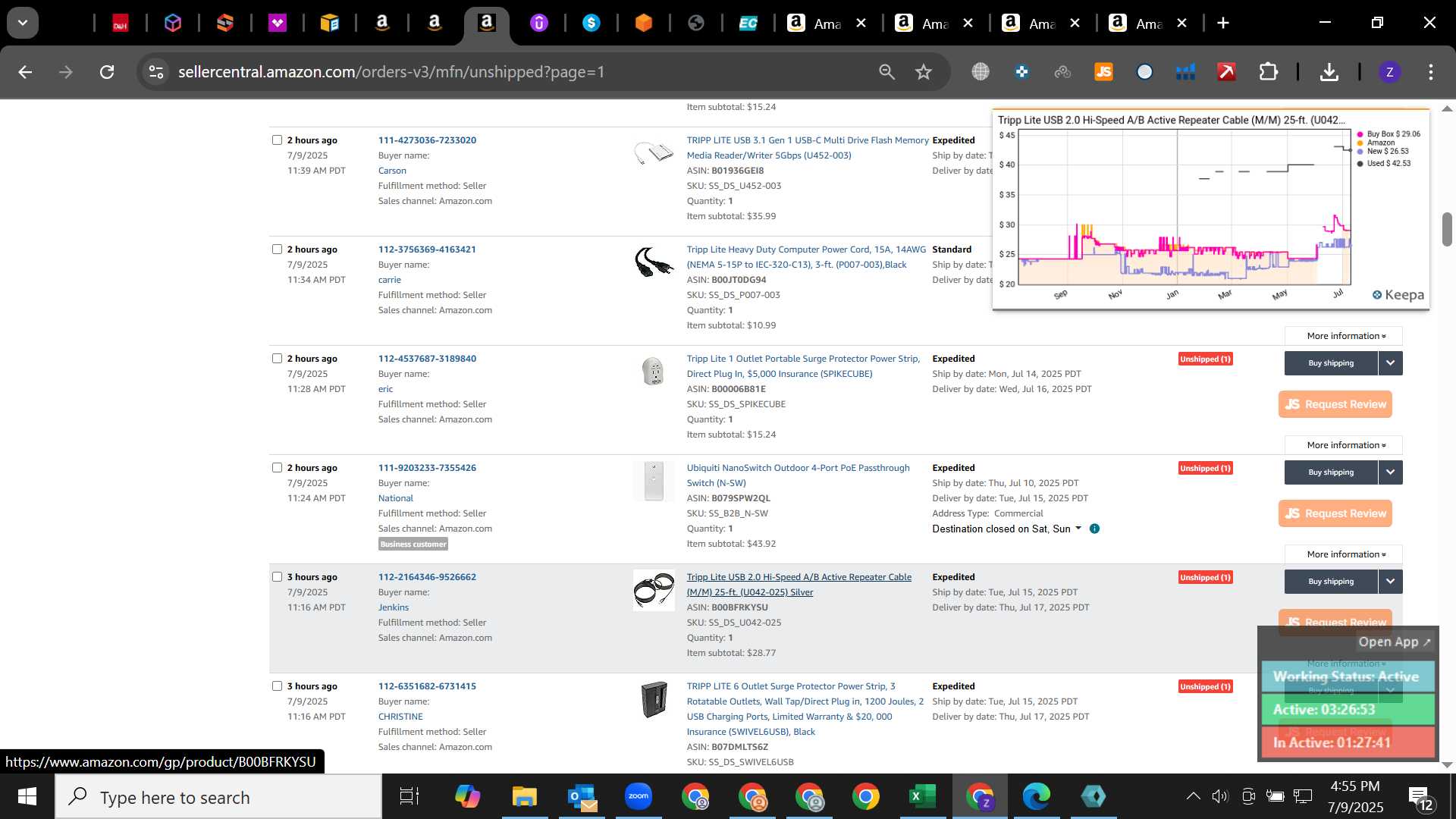
Task: Click Open App in tracker overlay
Action: [1394, 642]
